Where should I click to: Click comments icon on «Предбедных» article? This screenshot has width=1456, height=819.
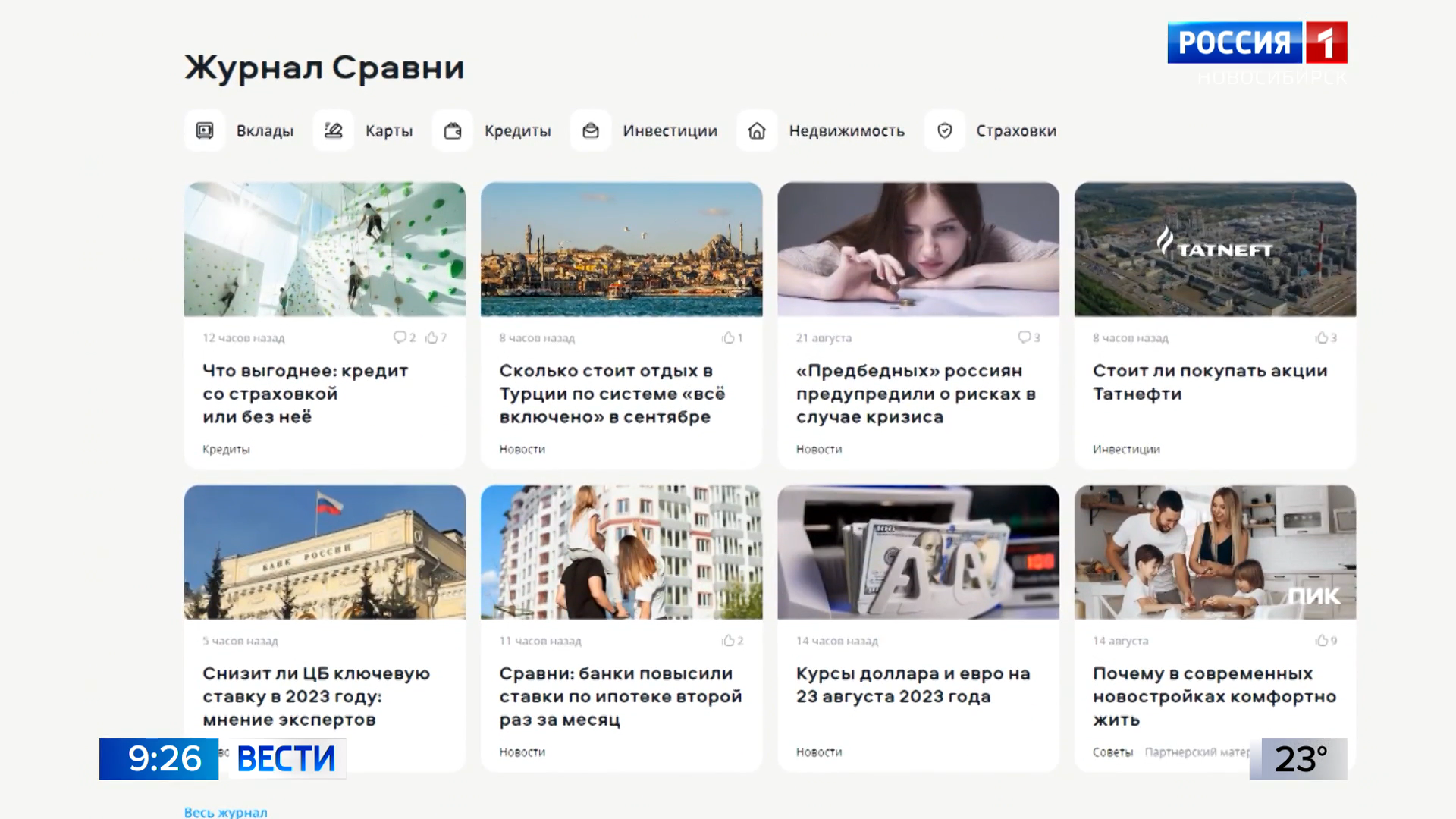point(1025,337)
